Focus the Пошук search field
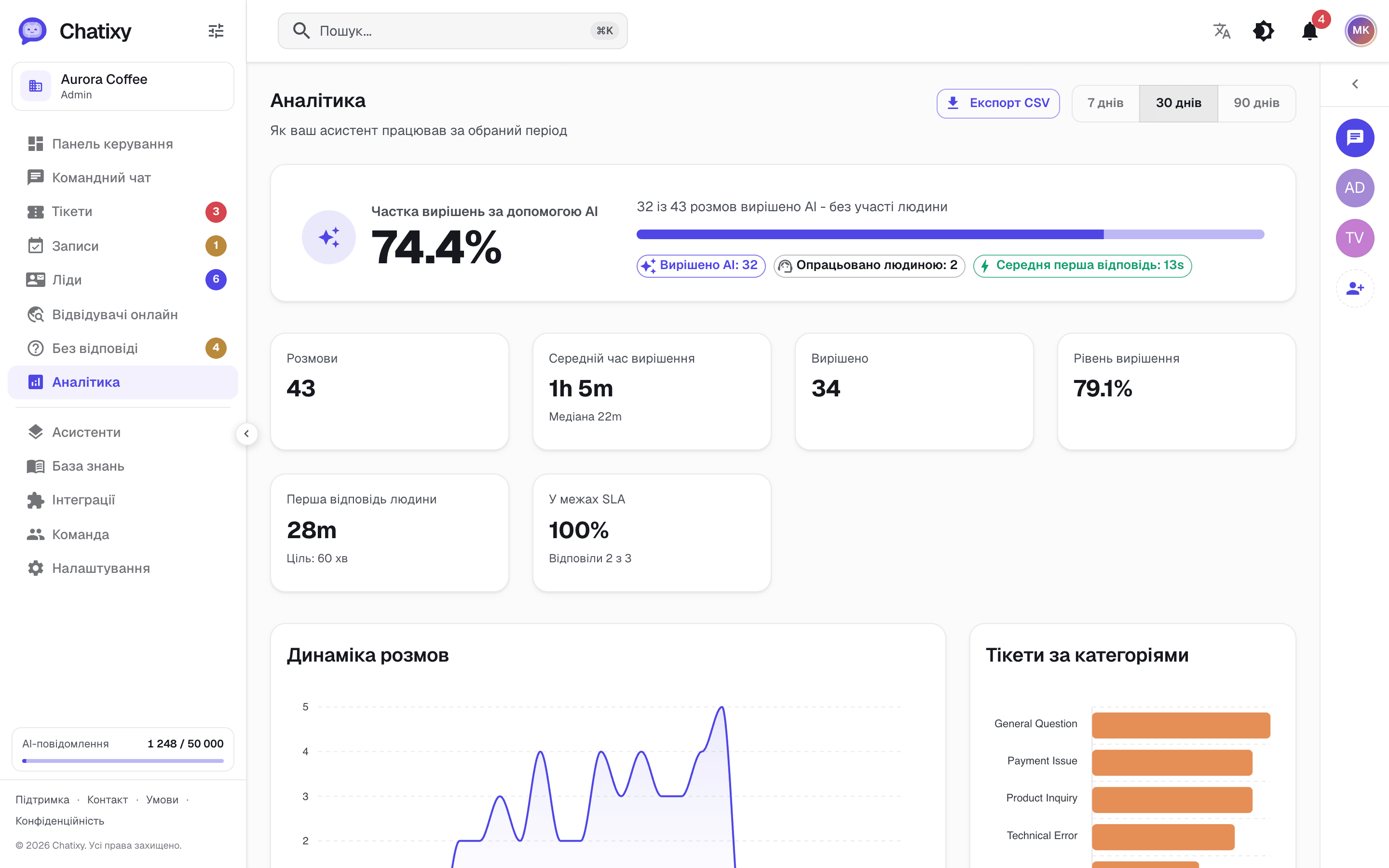This screenshot has width=1389, height=868. coord(452,31)
